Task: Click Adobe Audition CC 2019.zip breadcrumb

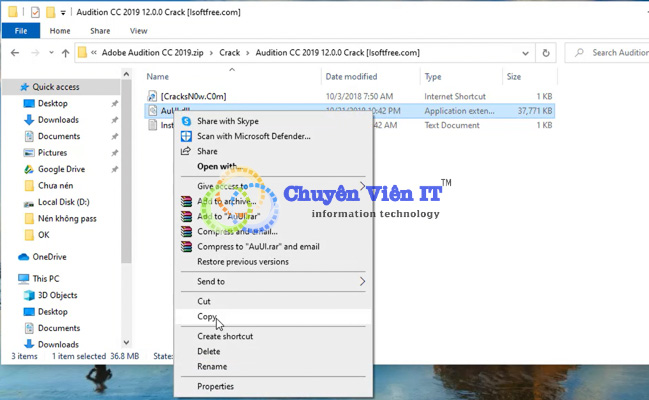Action: click(x=152, y=53)
